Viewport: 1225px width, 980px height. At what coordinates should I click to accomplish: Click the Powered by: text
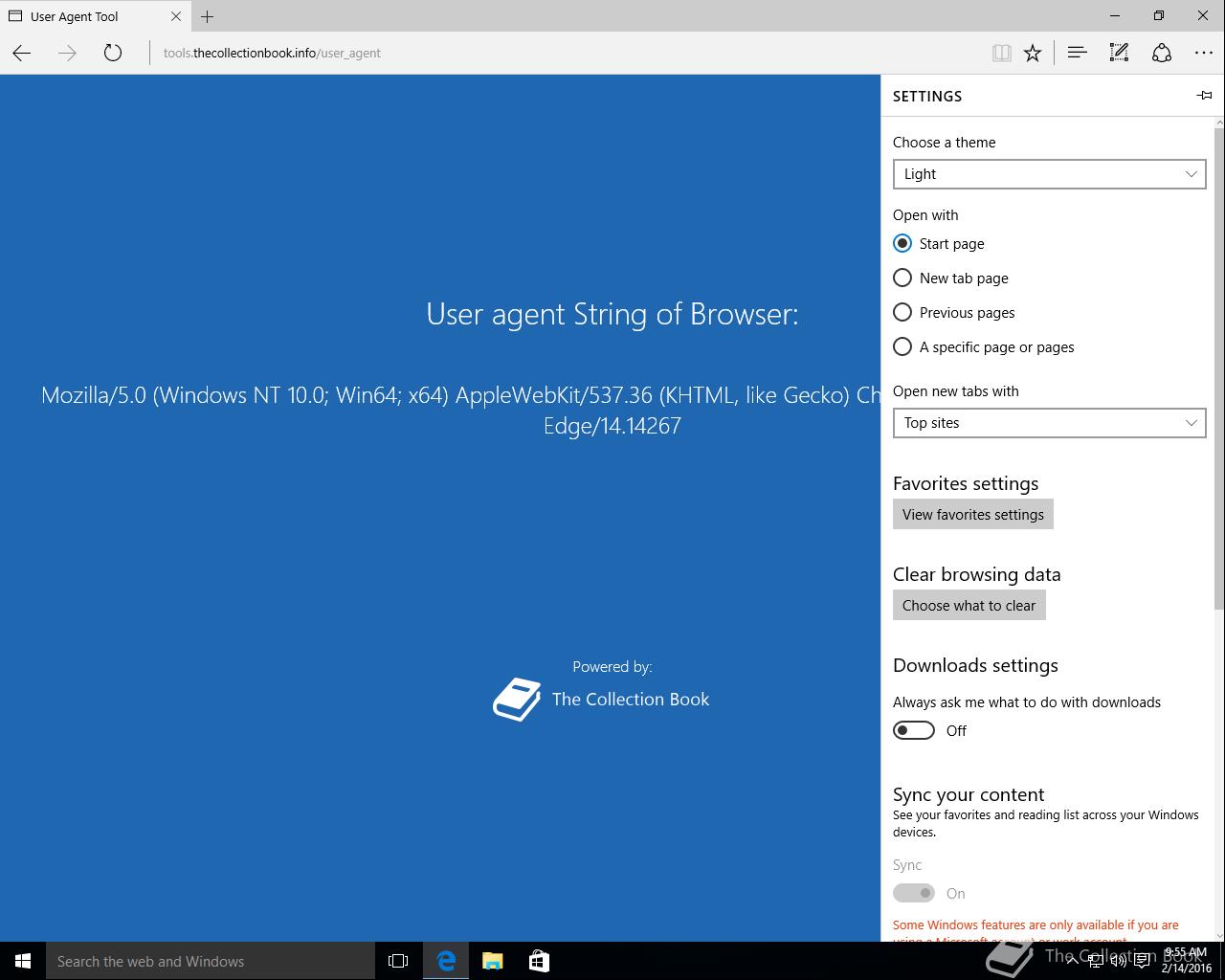tap(612, 667)
